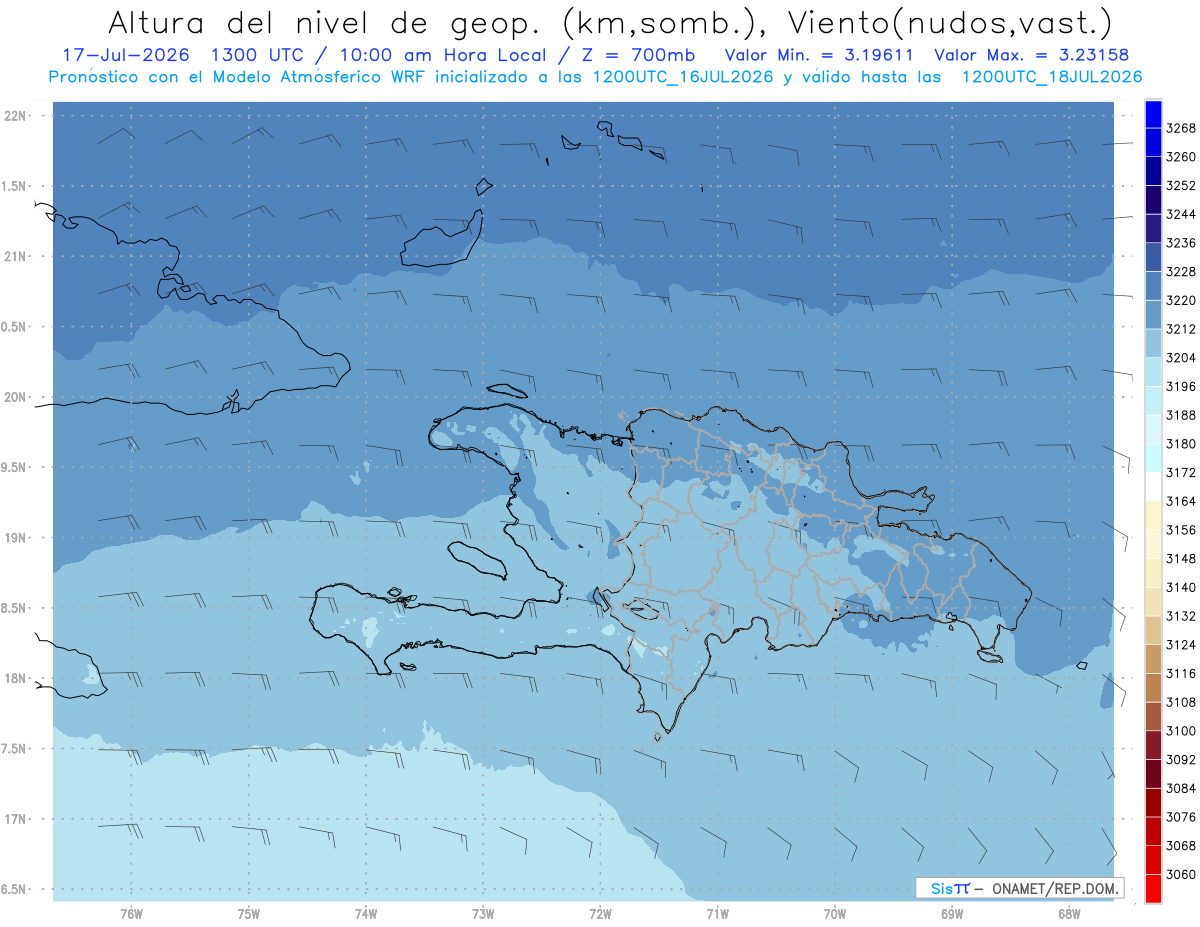Click the colorbar value "3148"
The height and width of the screenshot is (927, 1200).
coord(1181,559)
